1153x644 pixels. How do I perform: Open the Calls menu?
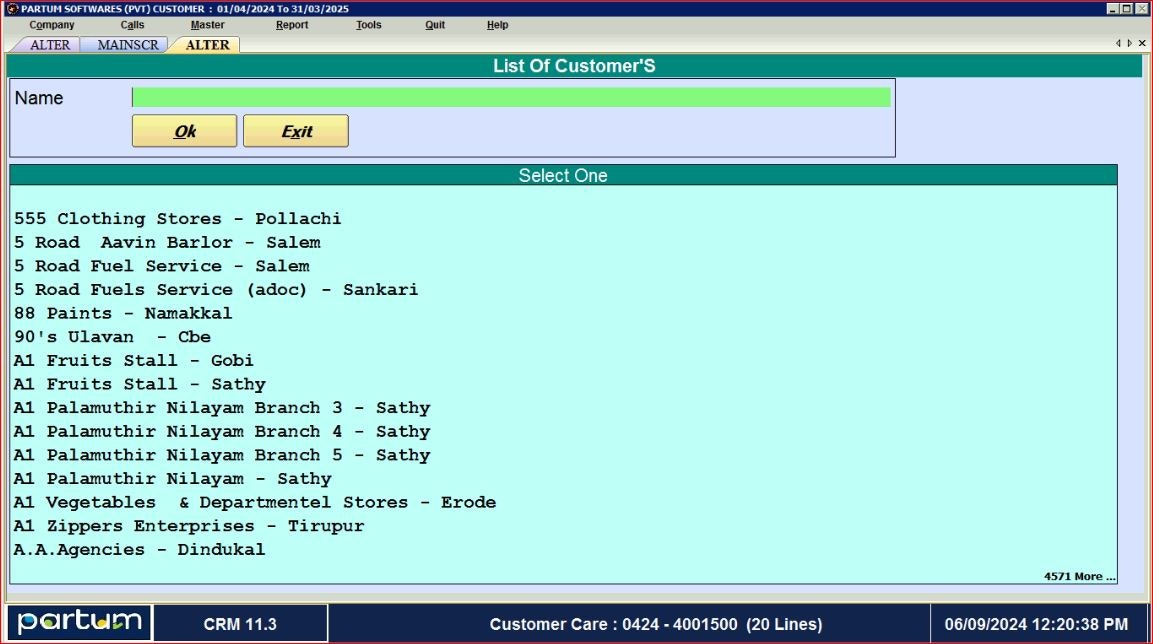(131, 25)
